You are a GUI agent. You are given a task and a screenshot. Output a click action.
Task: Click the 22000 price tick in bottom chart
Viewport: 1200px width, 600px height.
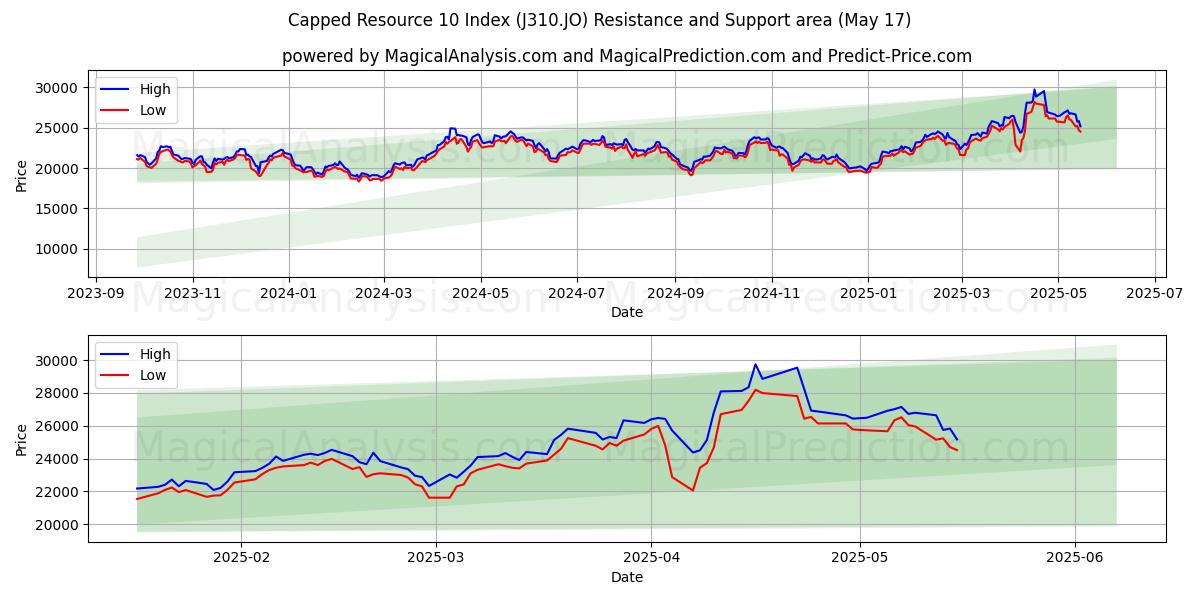click(59, 492)
